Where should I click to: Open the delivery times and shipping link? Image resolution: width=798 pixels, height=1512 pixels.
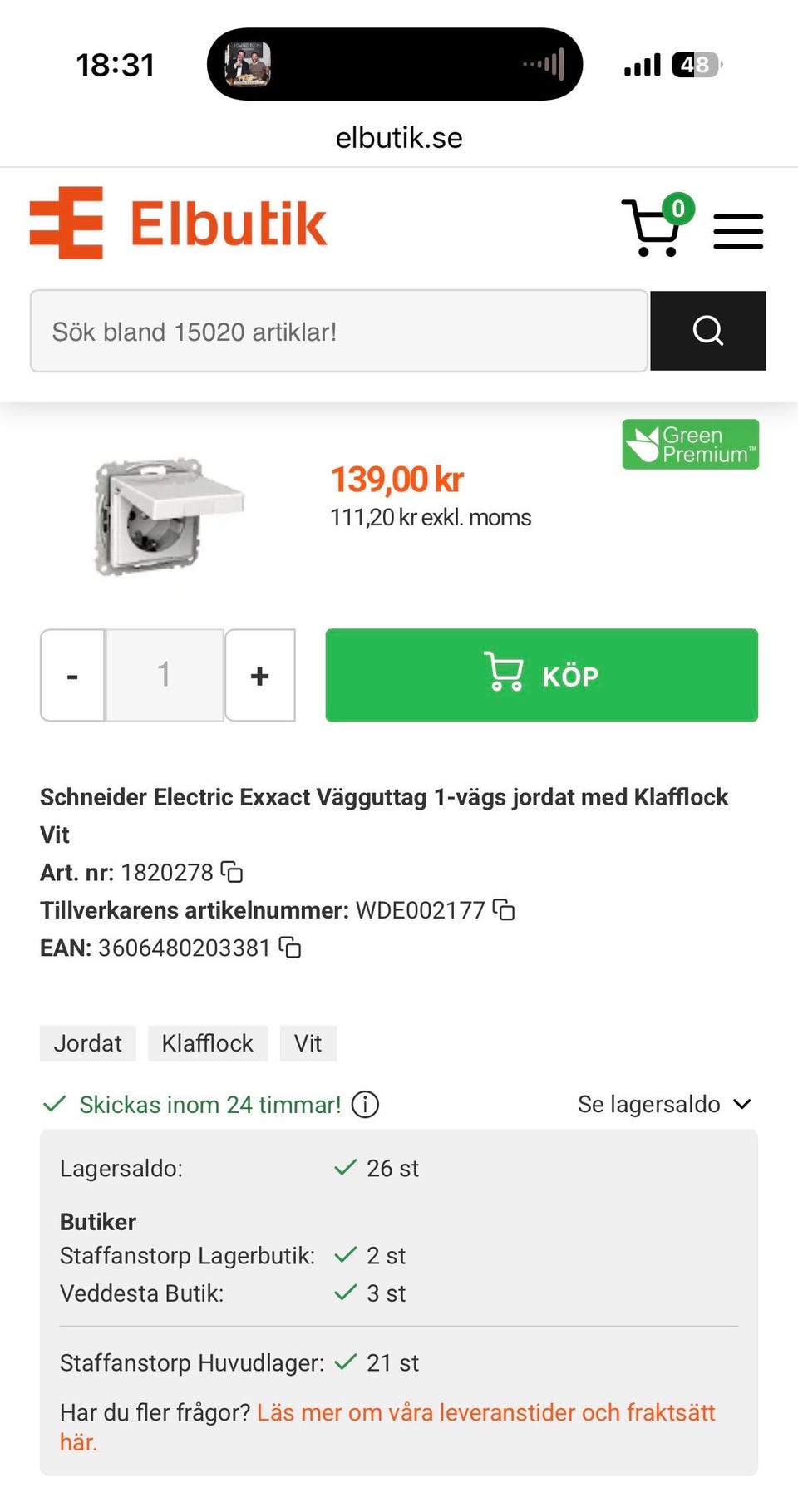point(485,1413)
